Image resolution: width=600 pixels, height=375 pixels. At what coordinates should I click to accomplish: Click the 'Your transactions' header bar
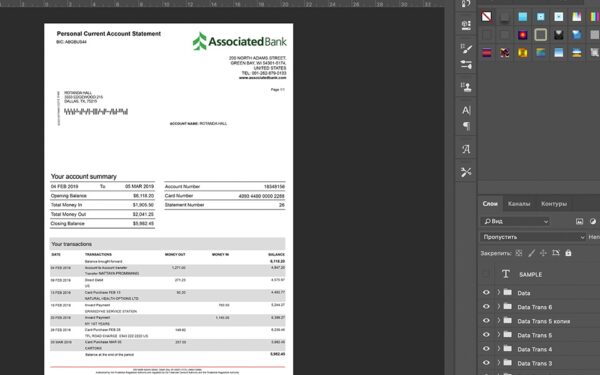coord(167,244)
